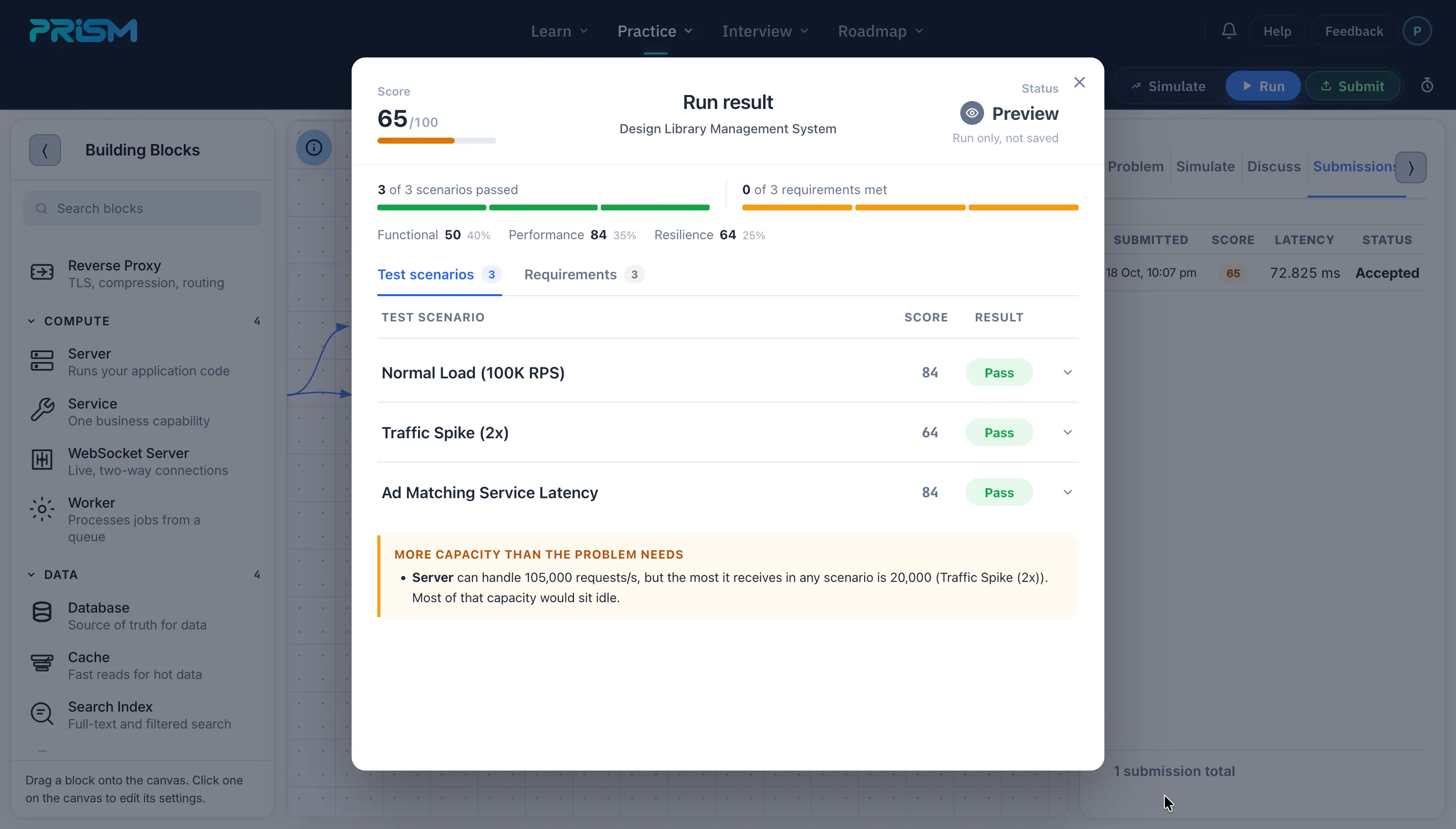
Task: Open the Learn dropdown menu
Action: (x=559, y=31)
